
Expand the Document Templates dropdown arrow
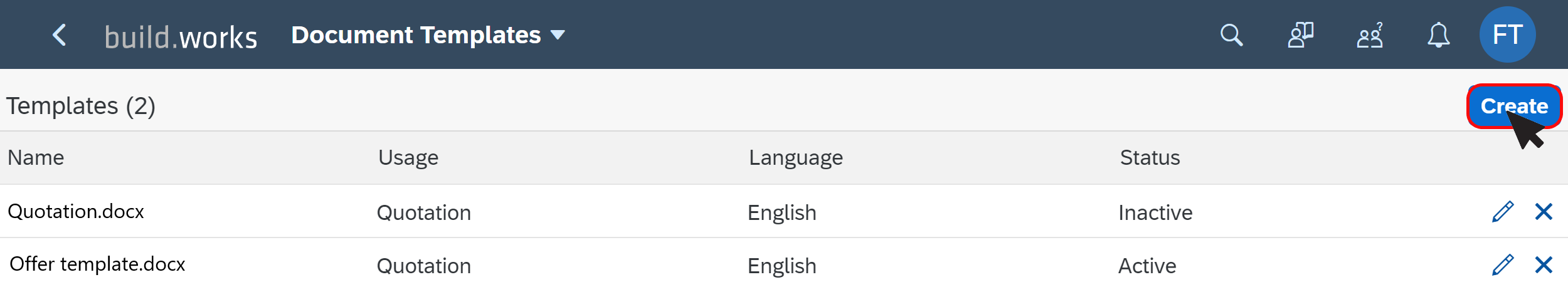pos(558,35)
